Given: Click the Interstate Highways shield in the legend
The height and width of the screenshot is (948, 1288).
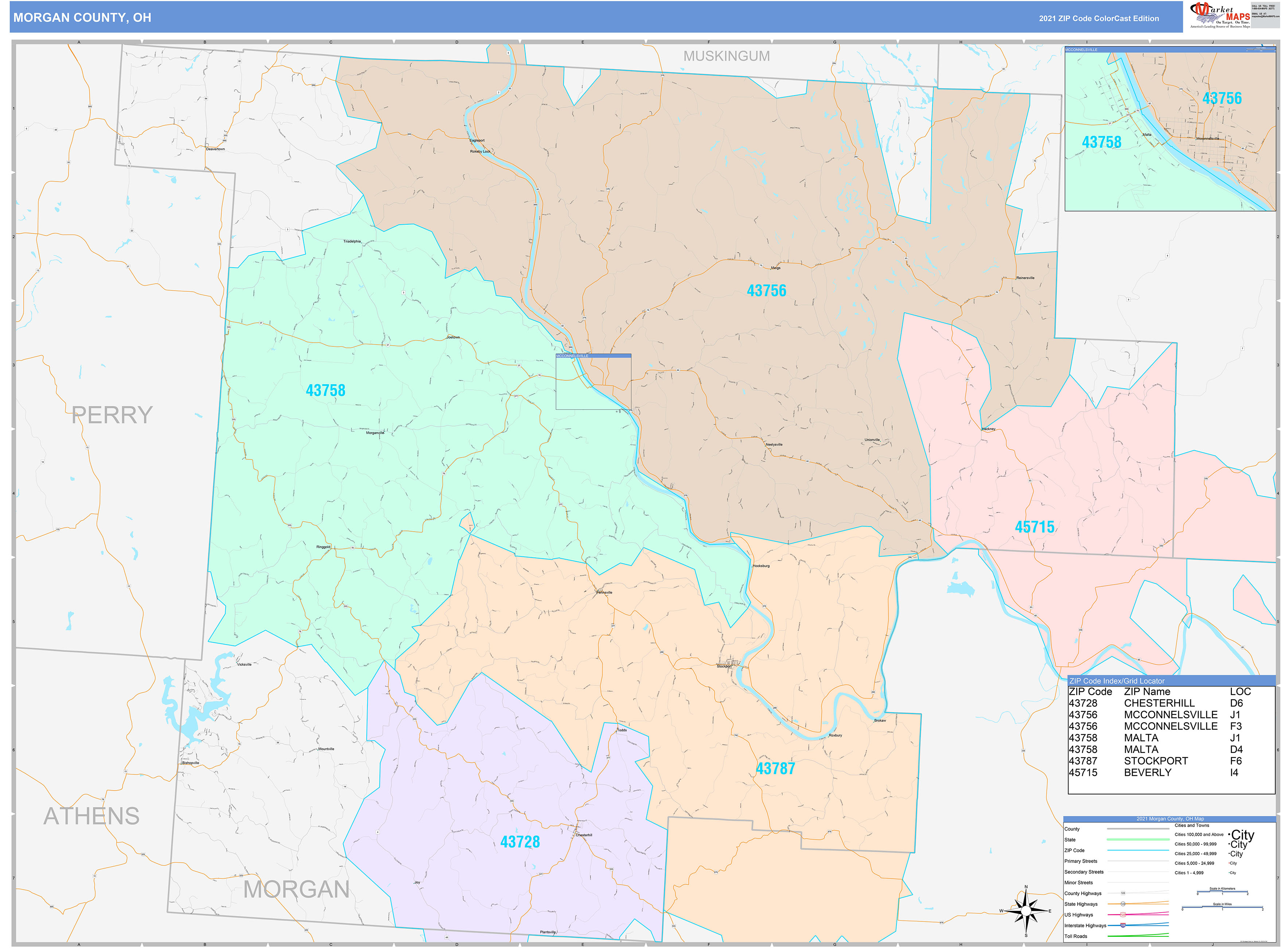Looking at the screenshot, I should pyautogui.click(x=1123, y=926).
